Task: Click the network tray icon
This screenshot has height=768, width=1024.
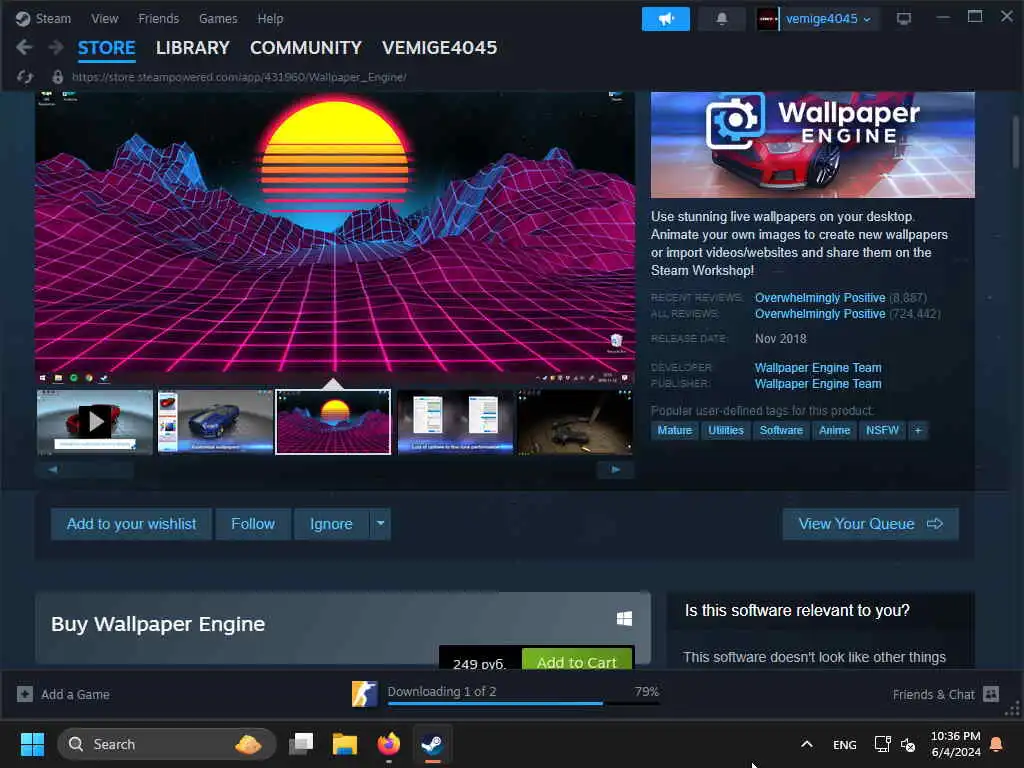Action: point(882,744)
